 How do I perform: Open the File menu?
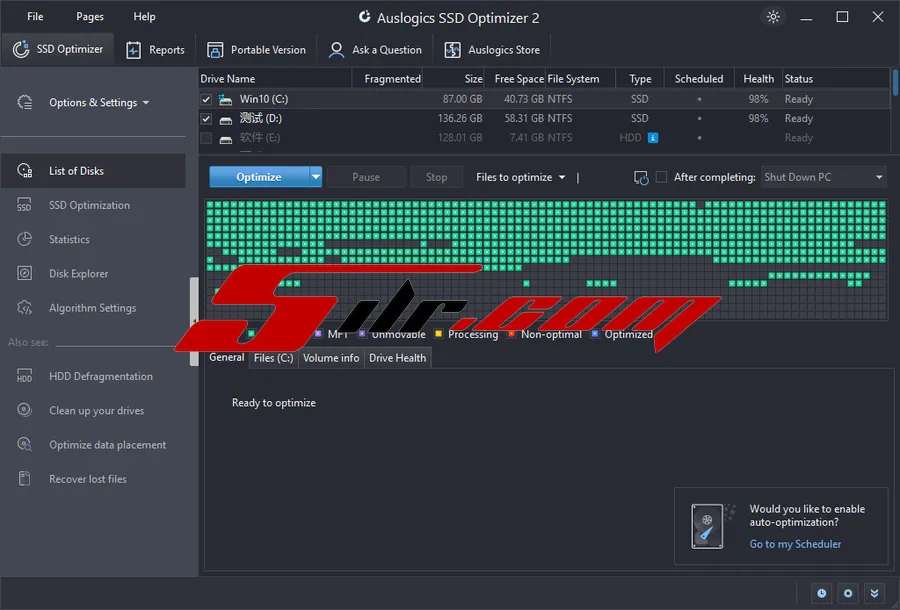point(35,17)
